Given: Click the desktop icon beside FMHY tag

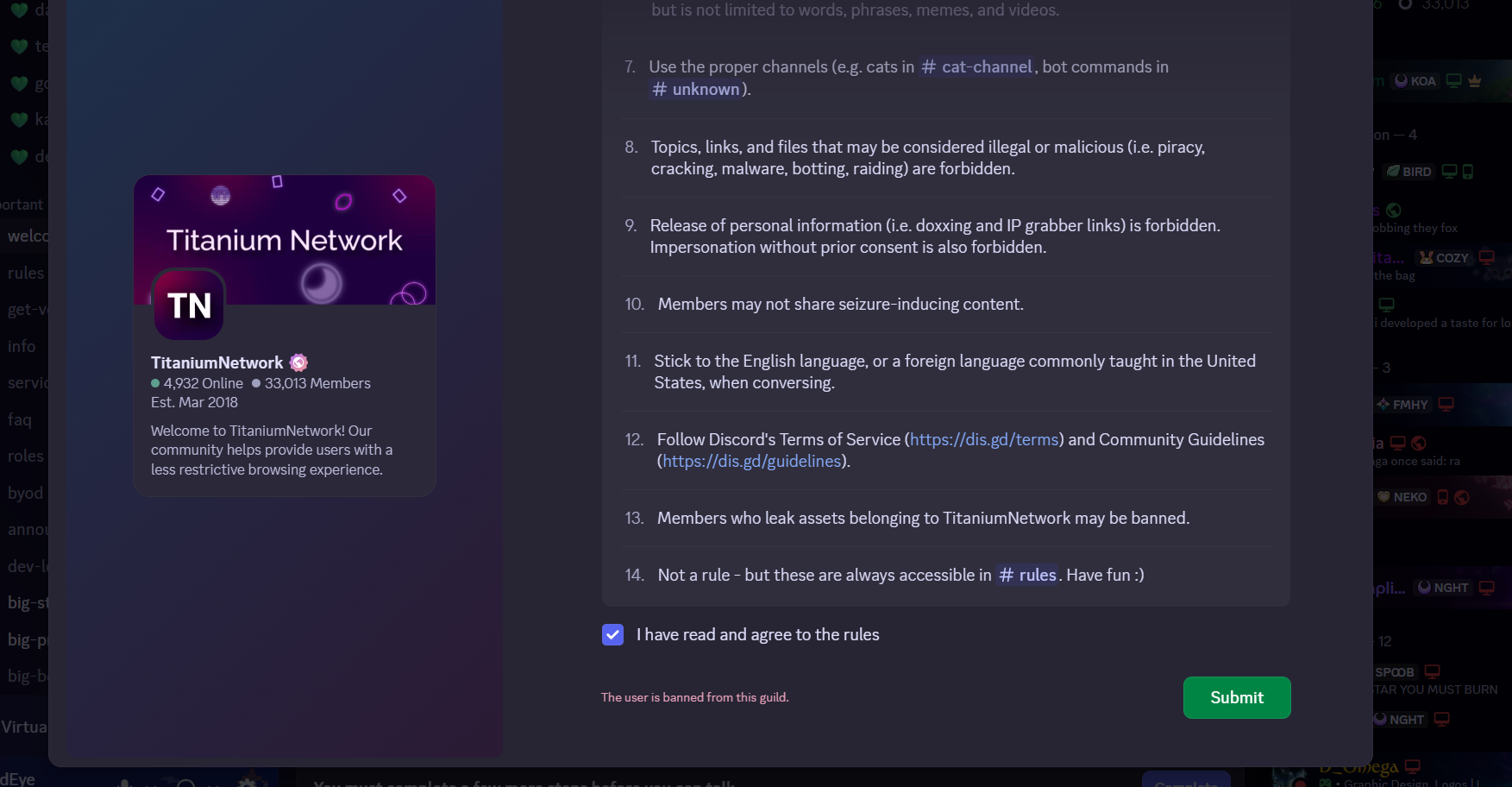Looking at the screenshot, I should (x=1446, y=405).
